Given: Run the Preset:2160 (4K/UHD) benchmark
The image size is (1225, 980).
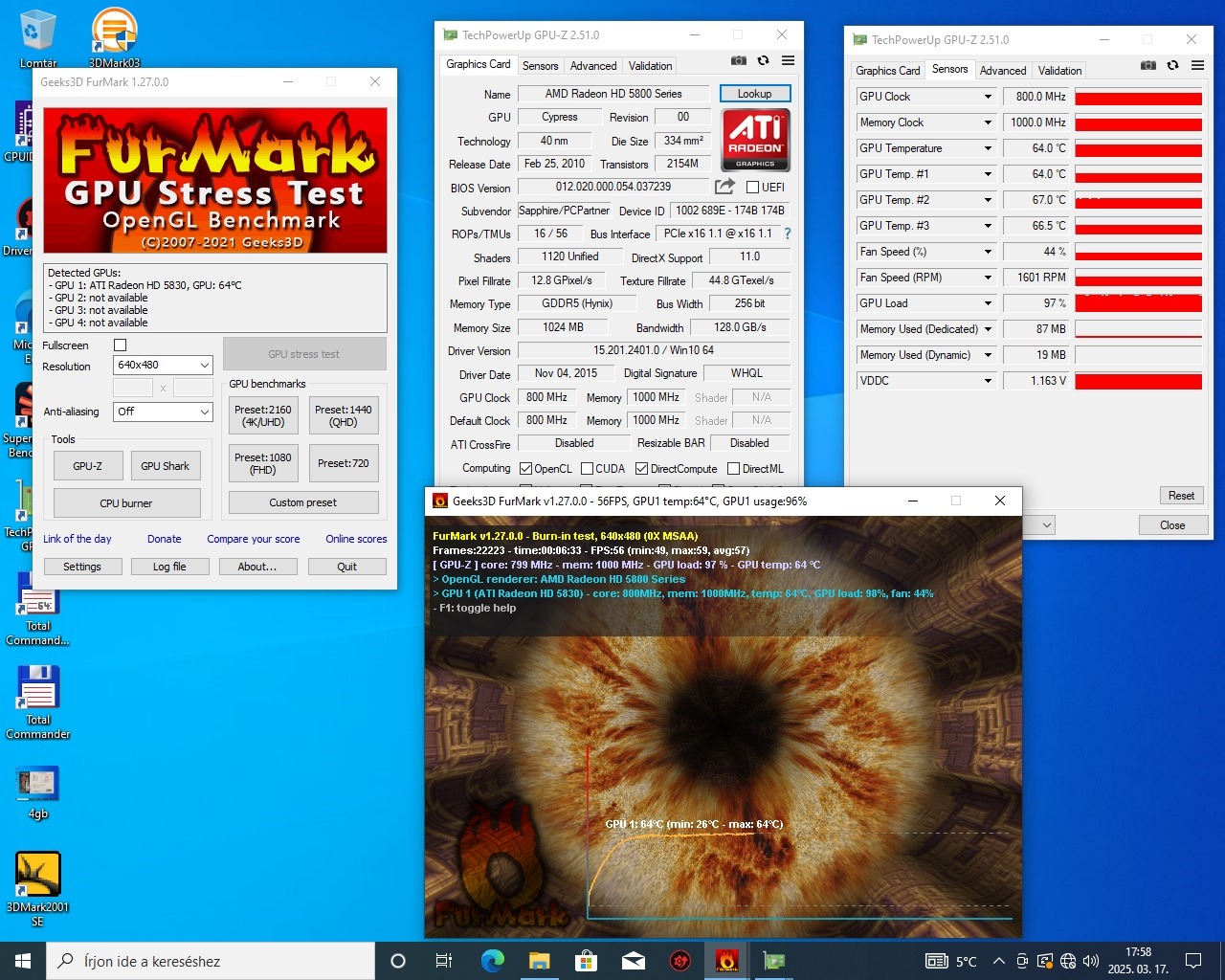Looking at the screenshot, I should [x=263, y=415].
